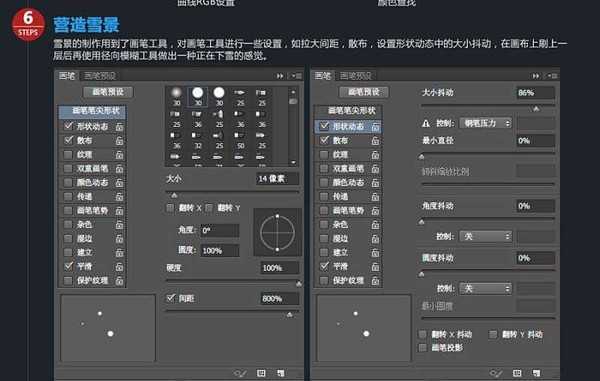Click the collapse double-arrow icon of the brush tip shape panel
Image resolution: width=600 pixels, height=381 pixels.
click(x=280, y=76)
